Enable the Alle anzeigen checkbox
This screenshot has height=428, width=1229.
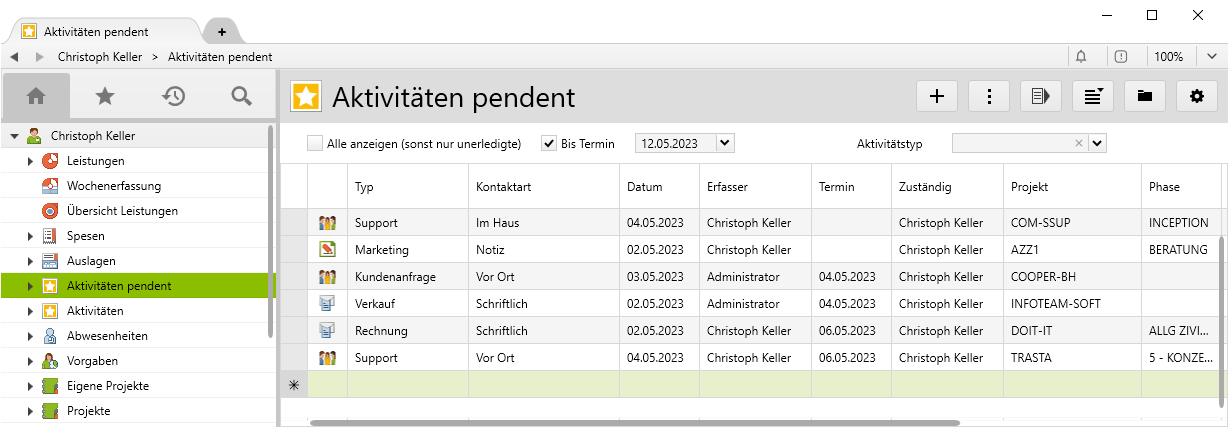pos(315,144)
